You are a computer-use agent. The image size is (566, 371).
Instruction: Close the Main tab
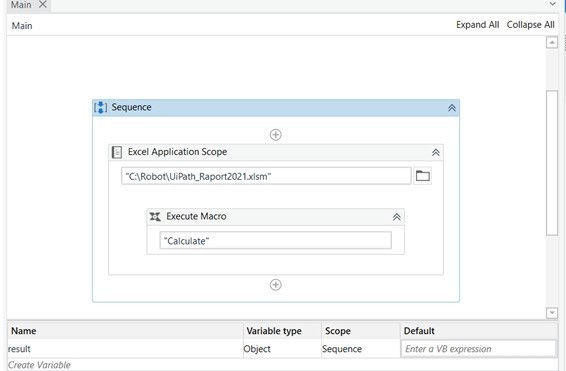point(43,4)
